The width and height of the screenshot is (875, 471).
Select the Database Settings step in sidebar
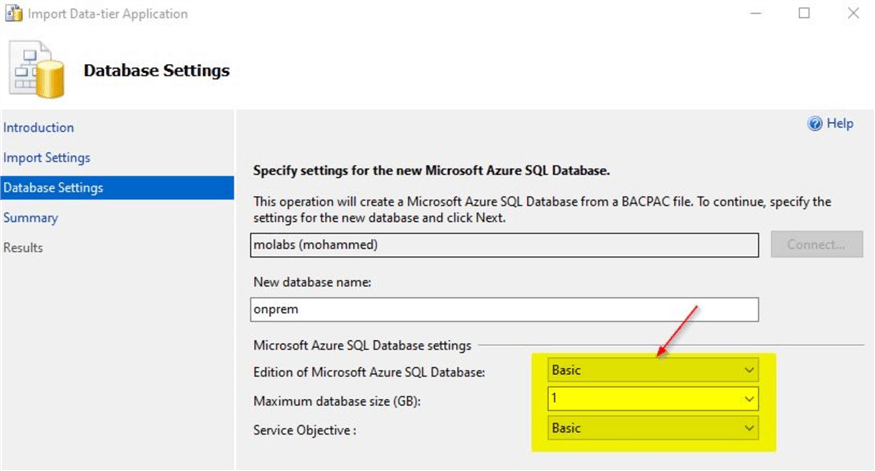point(53,188)
